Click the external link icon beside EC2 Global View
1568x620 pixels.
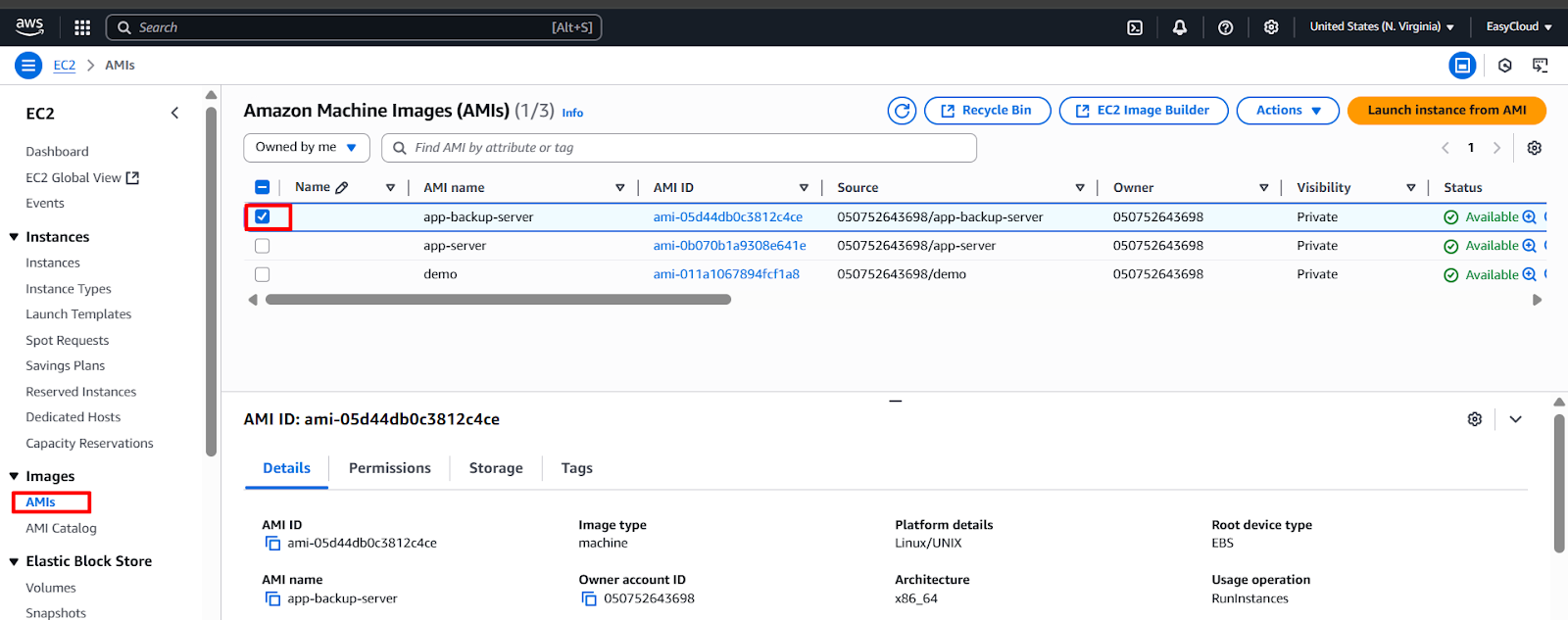coord(132,177)
